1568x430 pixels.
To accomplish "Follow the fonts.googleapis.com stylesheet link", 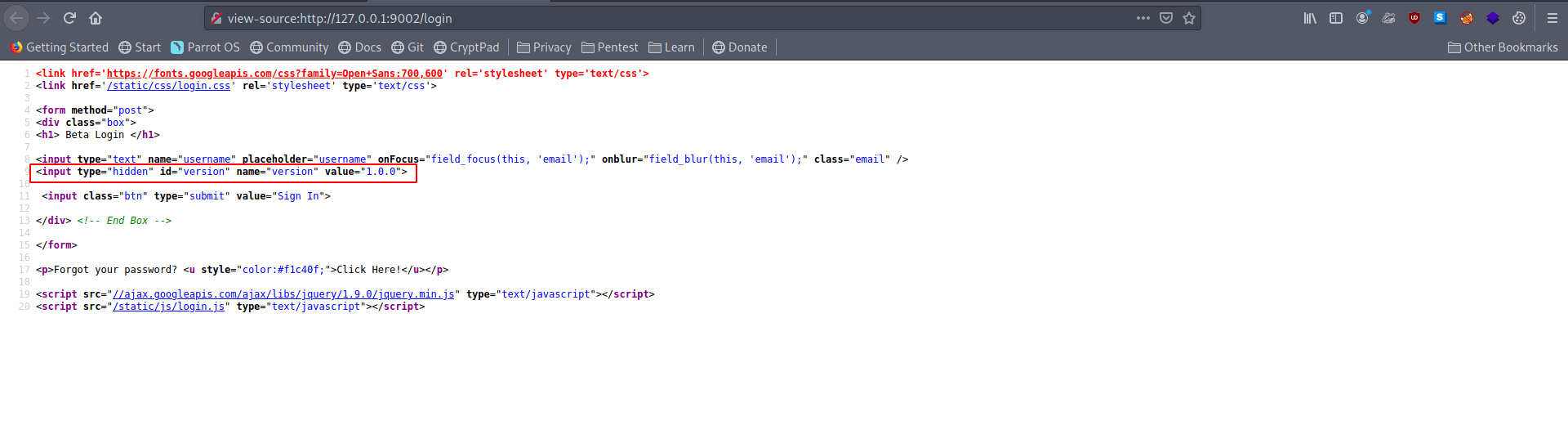I will coord(274,74).
